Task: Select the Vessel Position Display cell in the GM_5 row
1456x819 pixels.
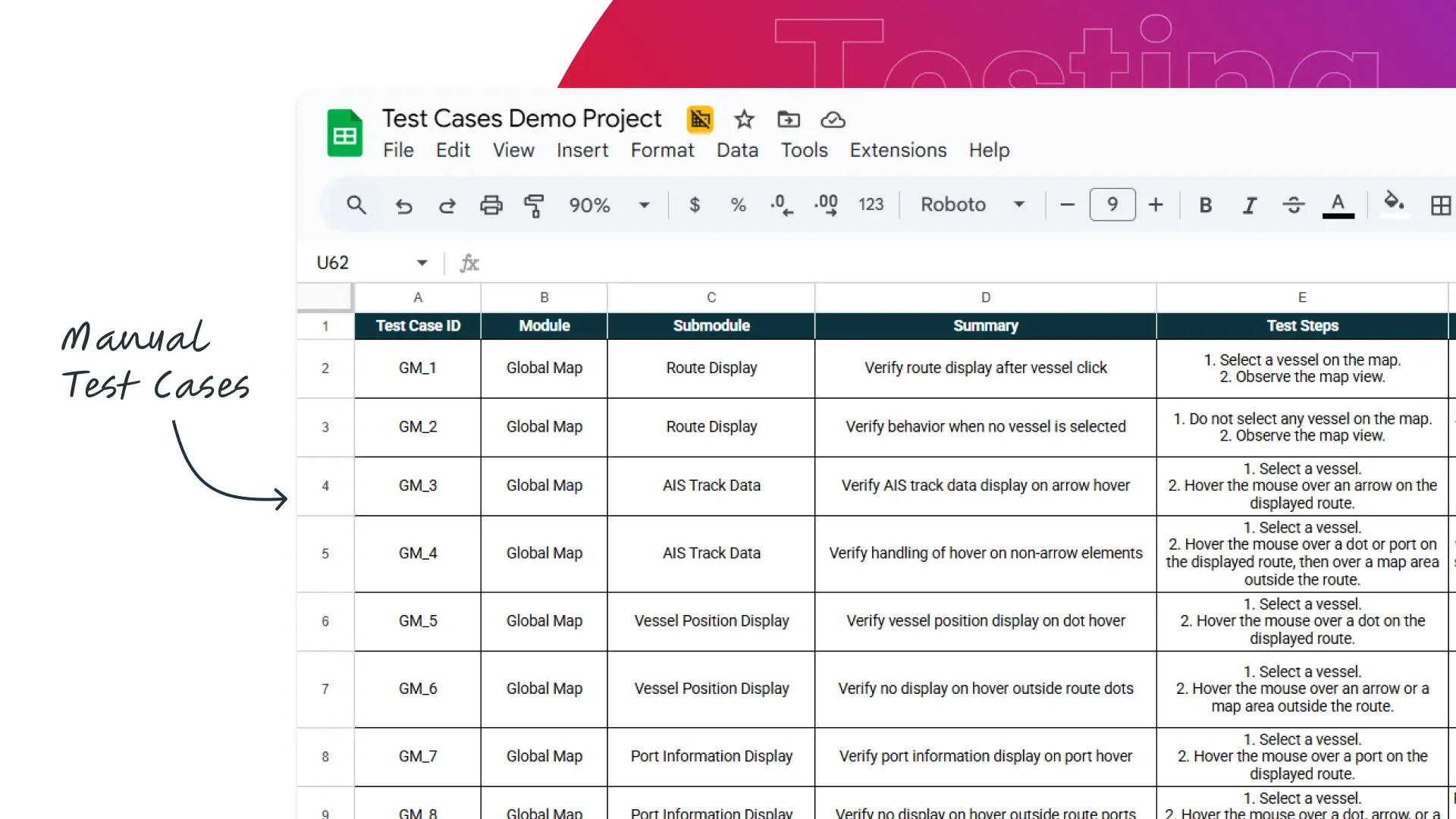Action: tap(711, 621)
